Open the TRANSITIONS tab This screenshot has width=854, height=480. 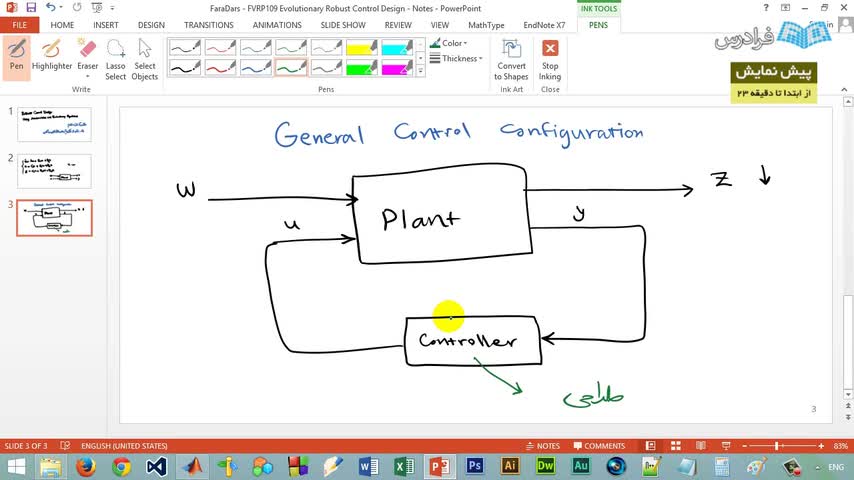coord(209,25)
